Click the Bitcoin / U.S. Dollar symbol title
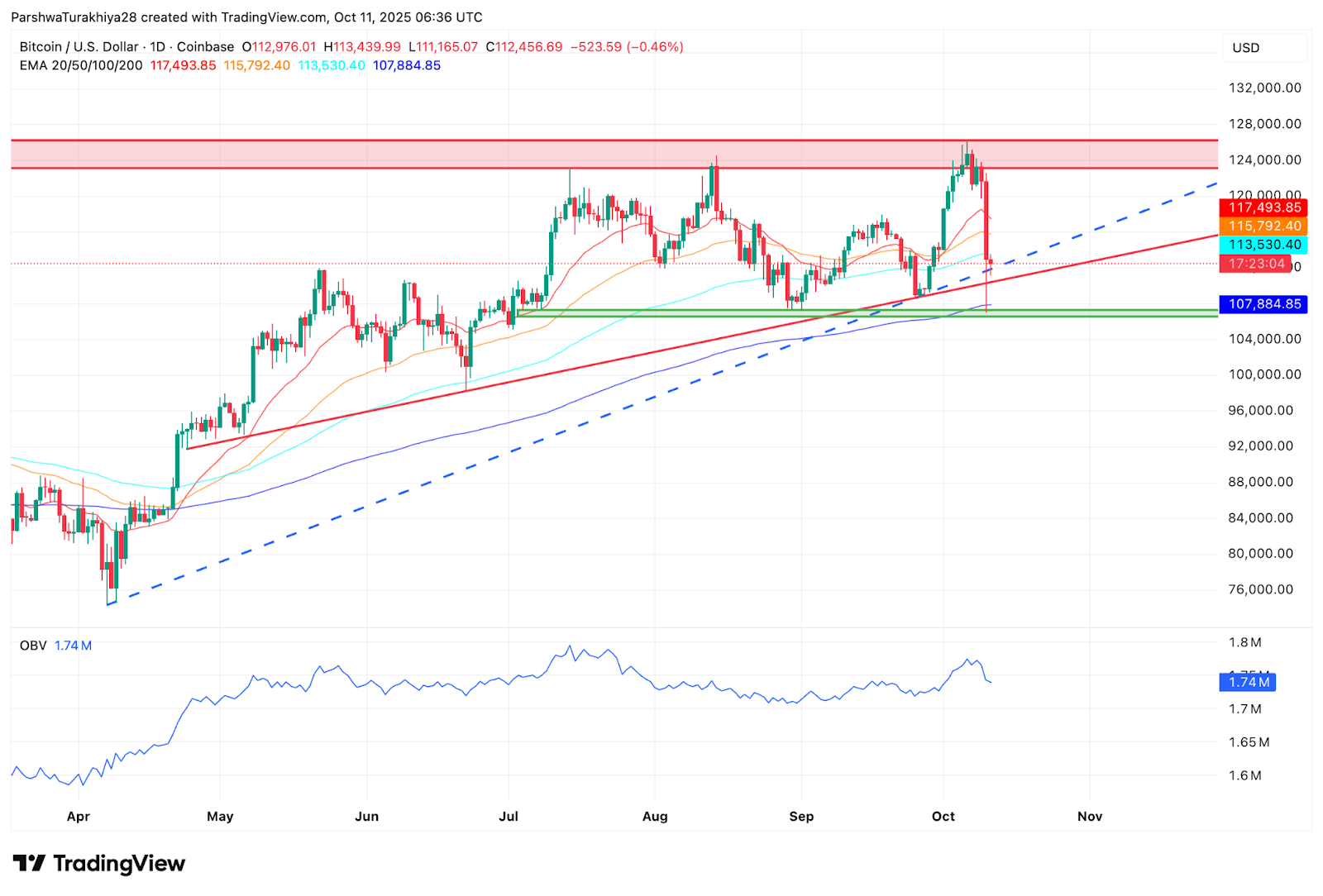This screenshot has width=1323, height=896. 80,47
